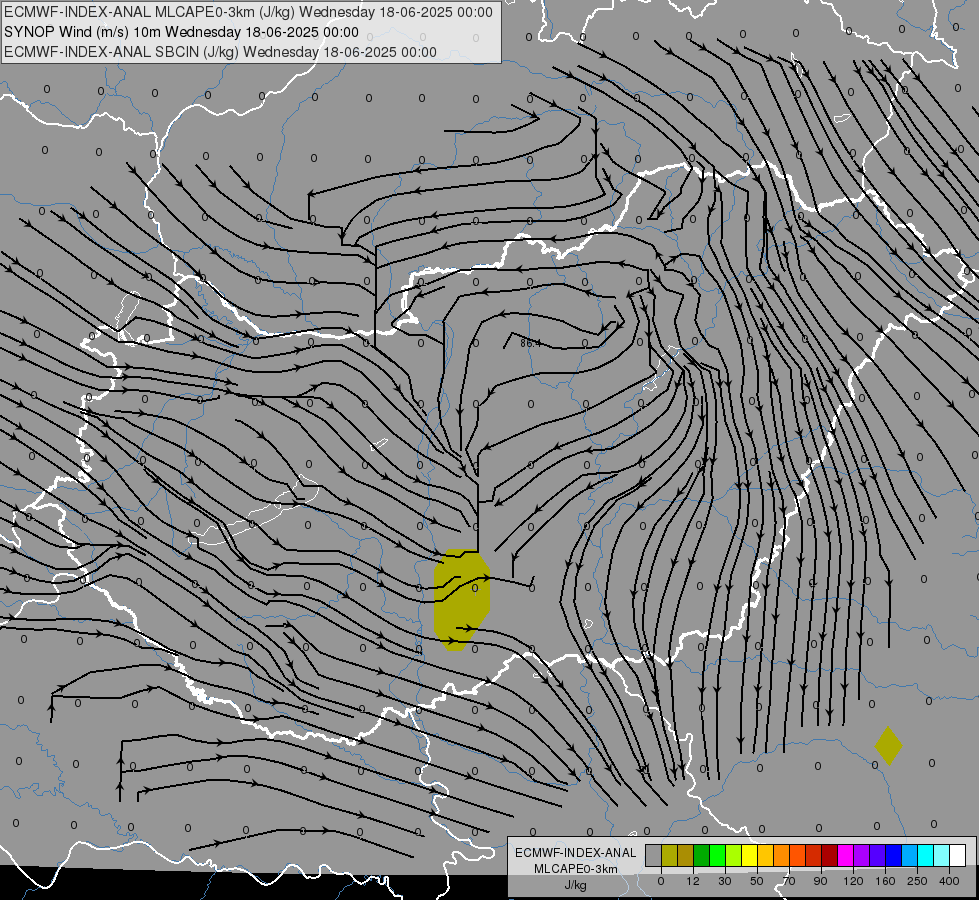
Task: Click the legend scale value 70
Action: 789,881
